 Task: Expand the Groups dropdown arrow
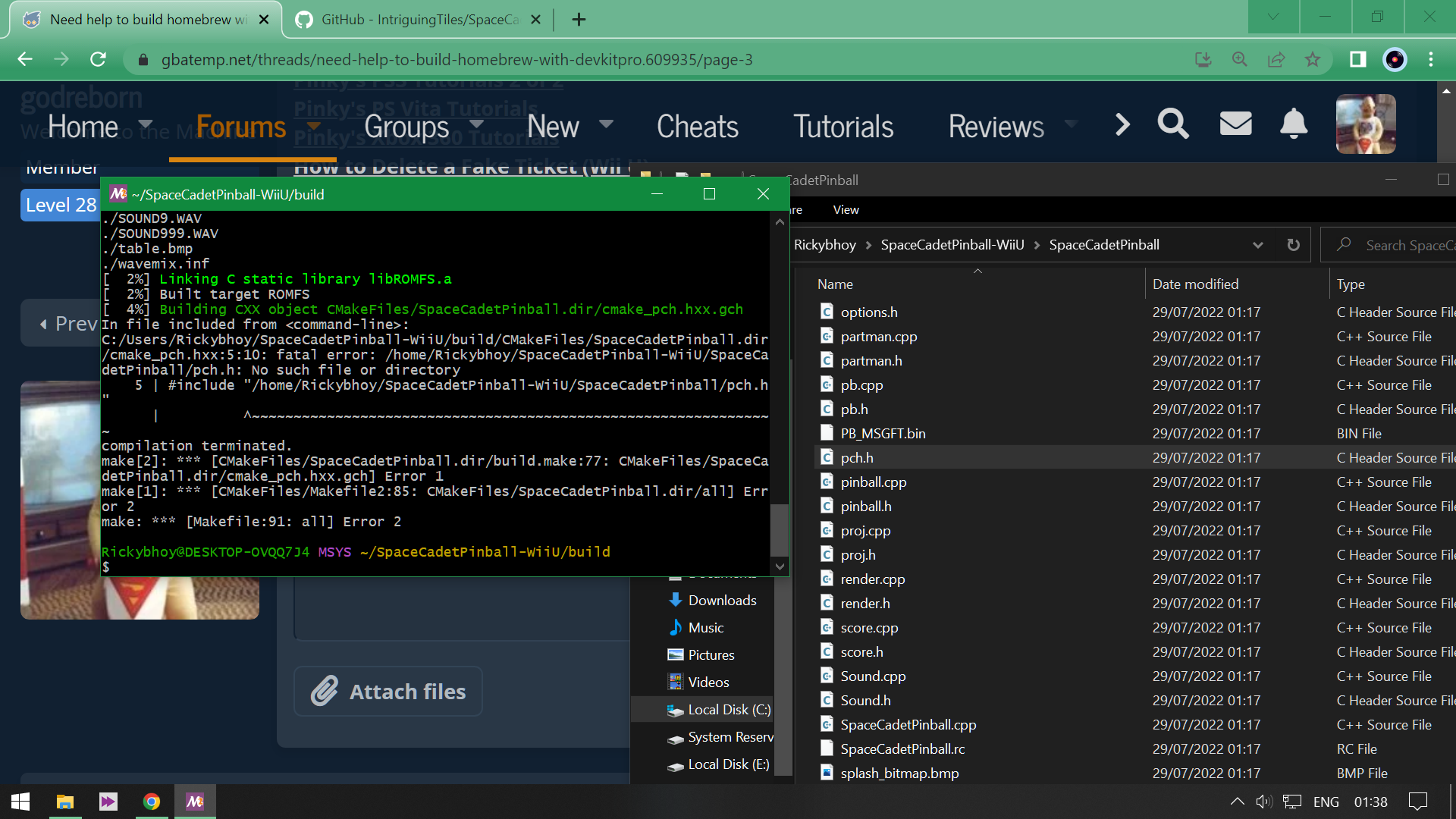477,124
